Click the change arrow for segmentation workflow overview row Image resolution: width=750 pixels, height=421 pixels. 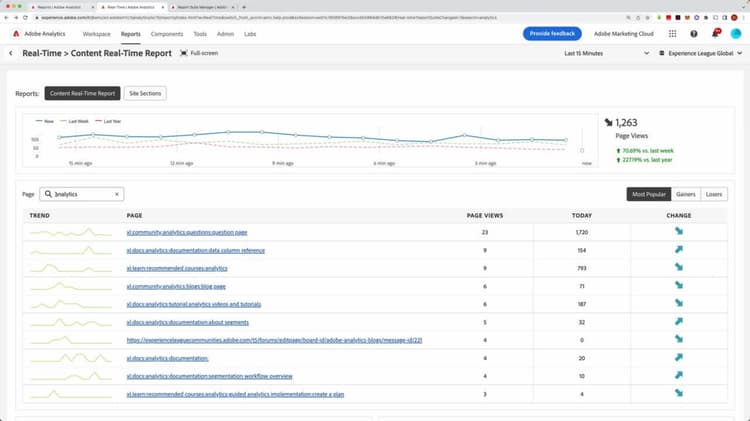pos(679,376)
